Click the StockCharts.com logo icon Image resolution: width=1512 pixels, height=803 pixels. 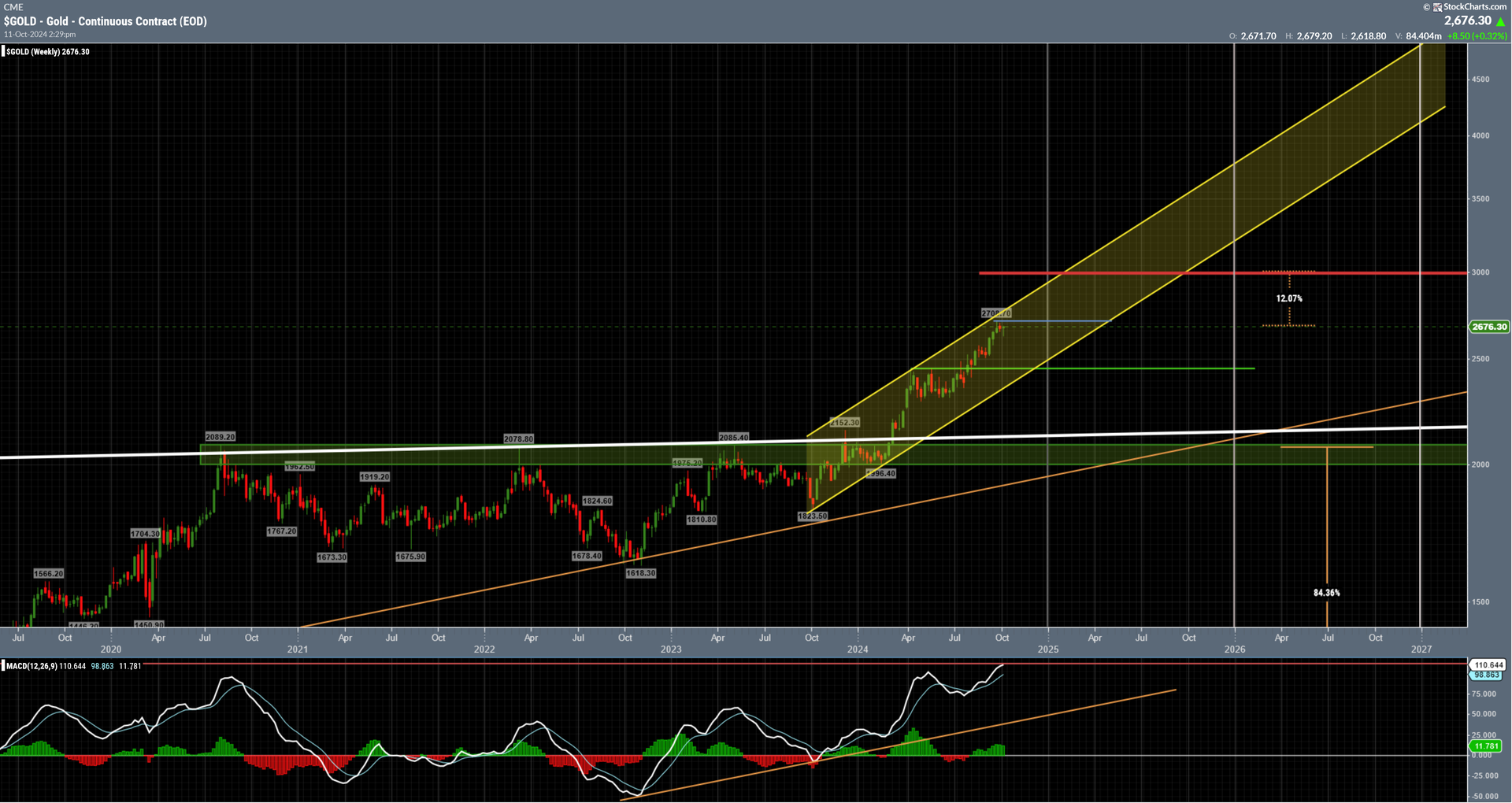click(1437, 7)
